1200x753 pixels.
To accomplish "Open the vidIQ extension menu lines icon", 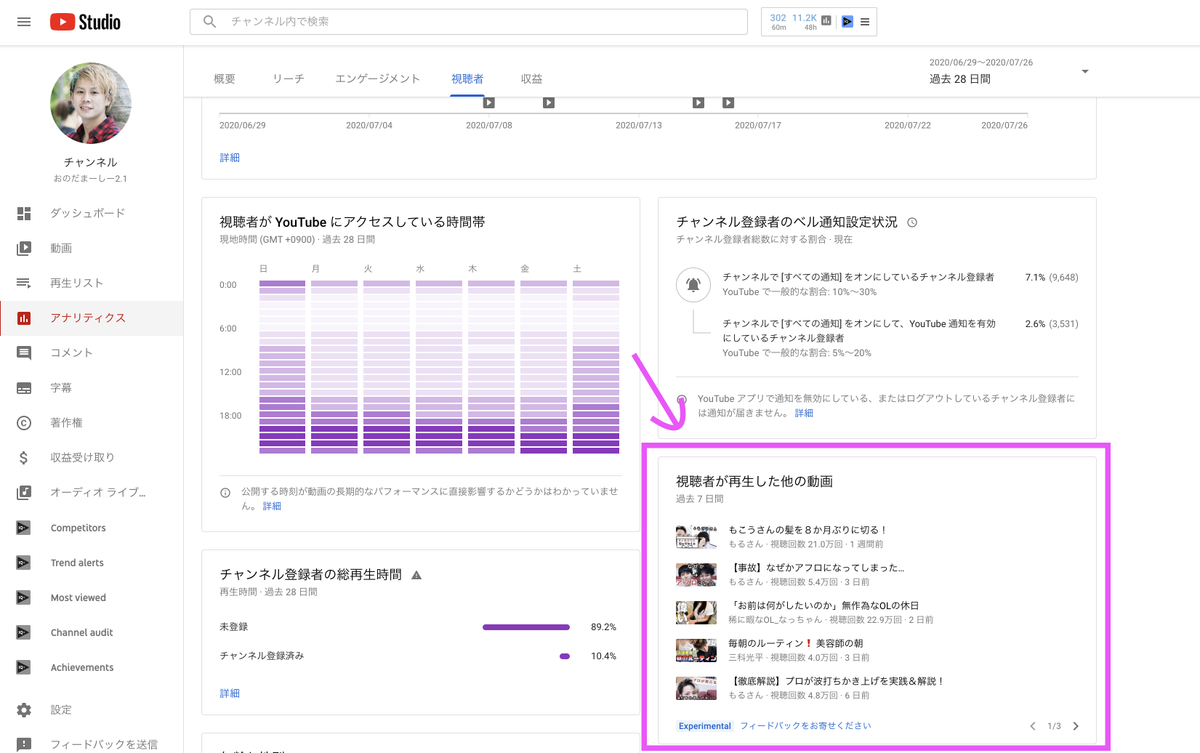I will [x=865, y=21].
